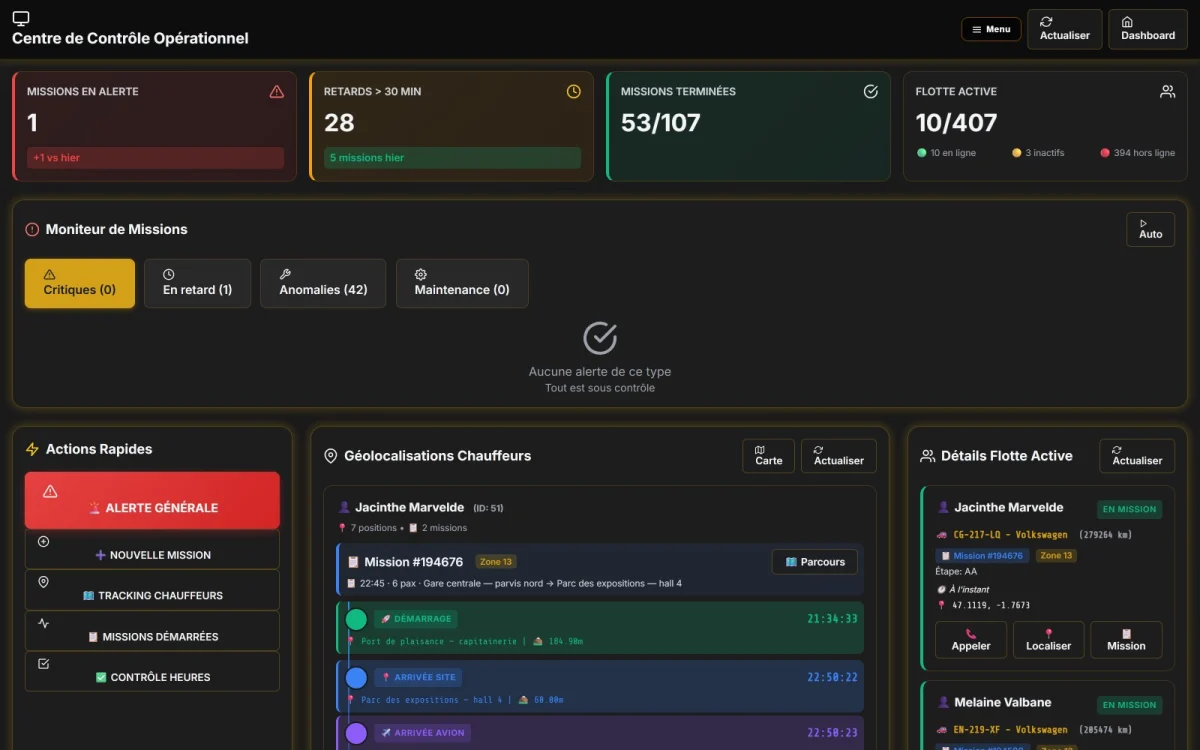Show Parcours for Mission #194676
Image resolution: width=1200 pixels, height=750 pixels.
[x=815, y=562]
